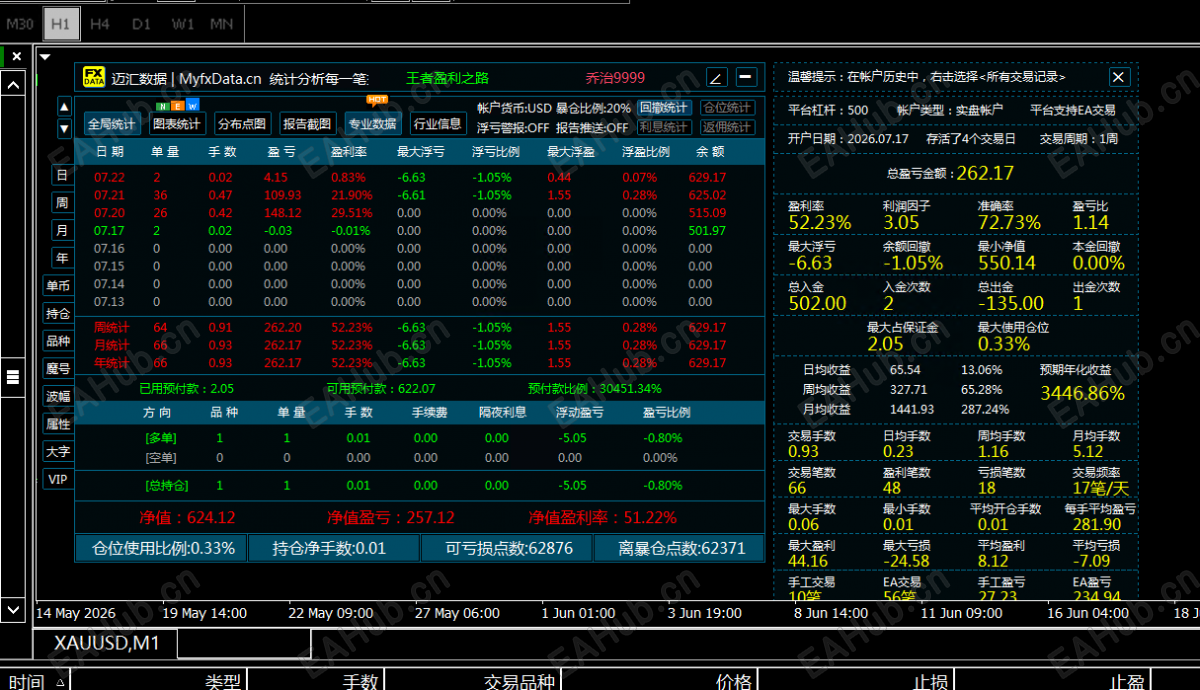
Task: Click the 月统计 summary row
Action: pyautogui.click(x=420, y=345)
